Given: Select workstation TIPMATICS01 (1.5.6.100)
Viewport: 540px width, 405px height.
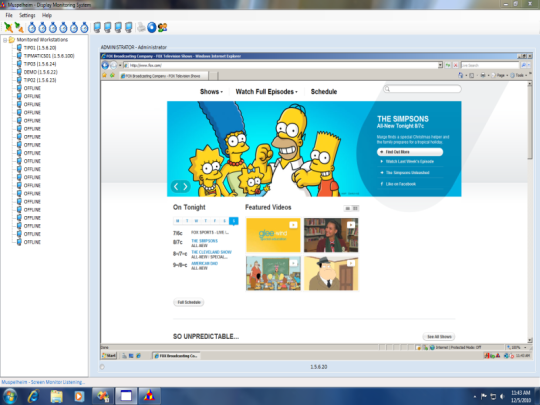Looking at the screenshot, I should pos(49,56).
